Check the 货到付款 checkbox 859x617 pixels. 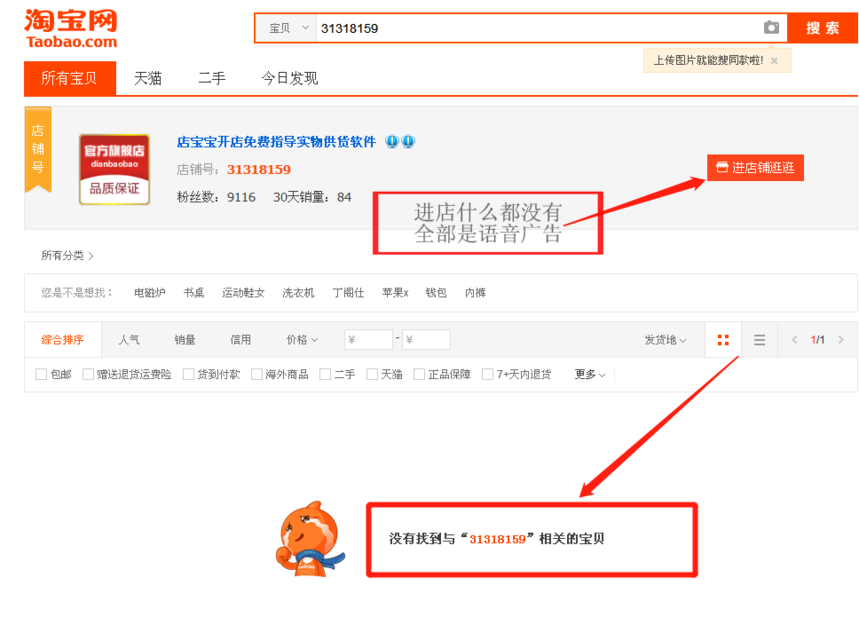pos(188,374)
